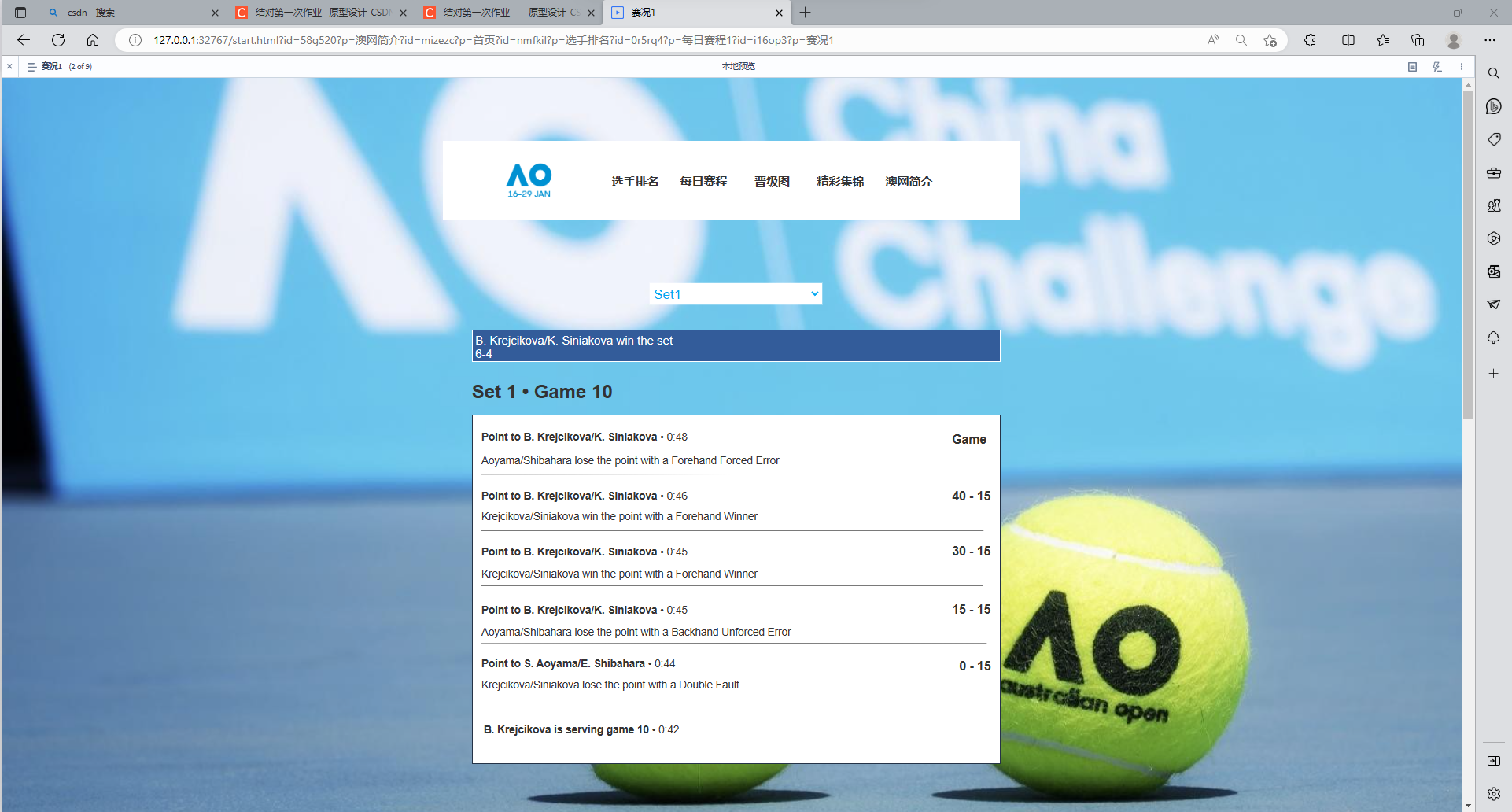This screenshot has width=1512, height=812.
Task: Click the bold 'Game' label
Action: [969, 439]
